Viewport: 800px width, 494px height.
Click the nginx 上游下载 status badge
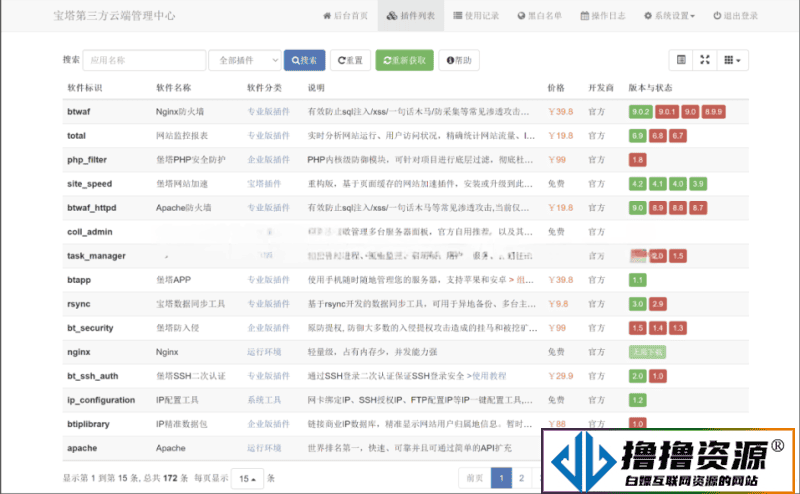[x=647, y=352]
